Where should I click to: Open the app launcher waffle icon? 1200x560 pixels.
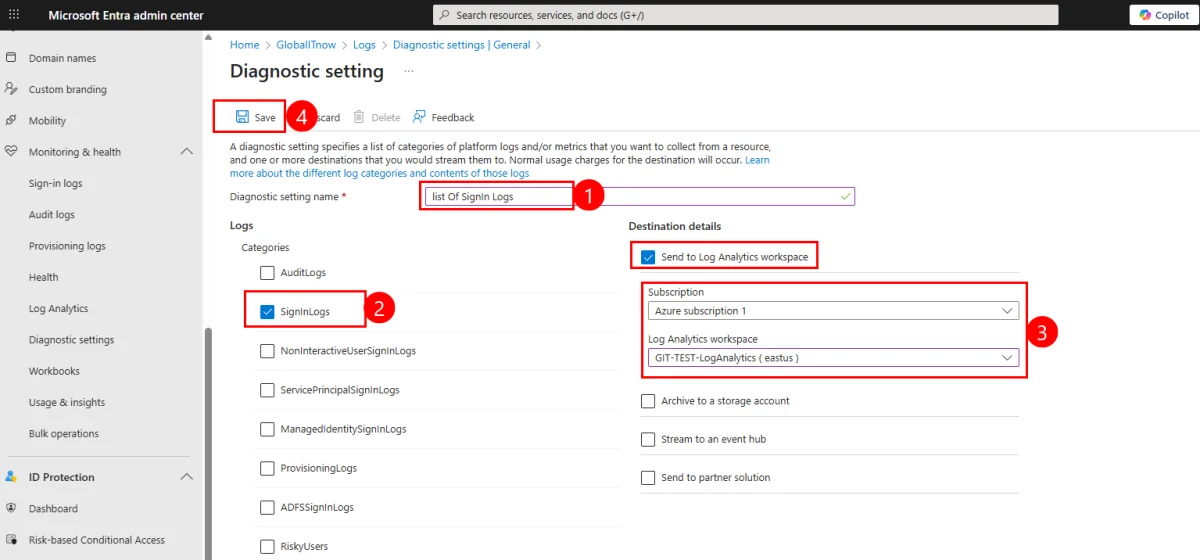(x=13, y=15)
